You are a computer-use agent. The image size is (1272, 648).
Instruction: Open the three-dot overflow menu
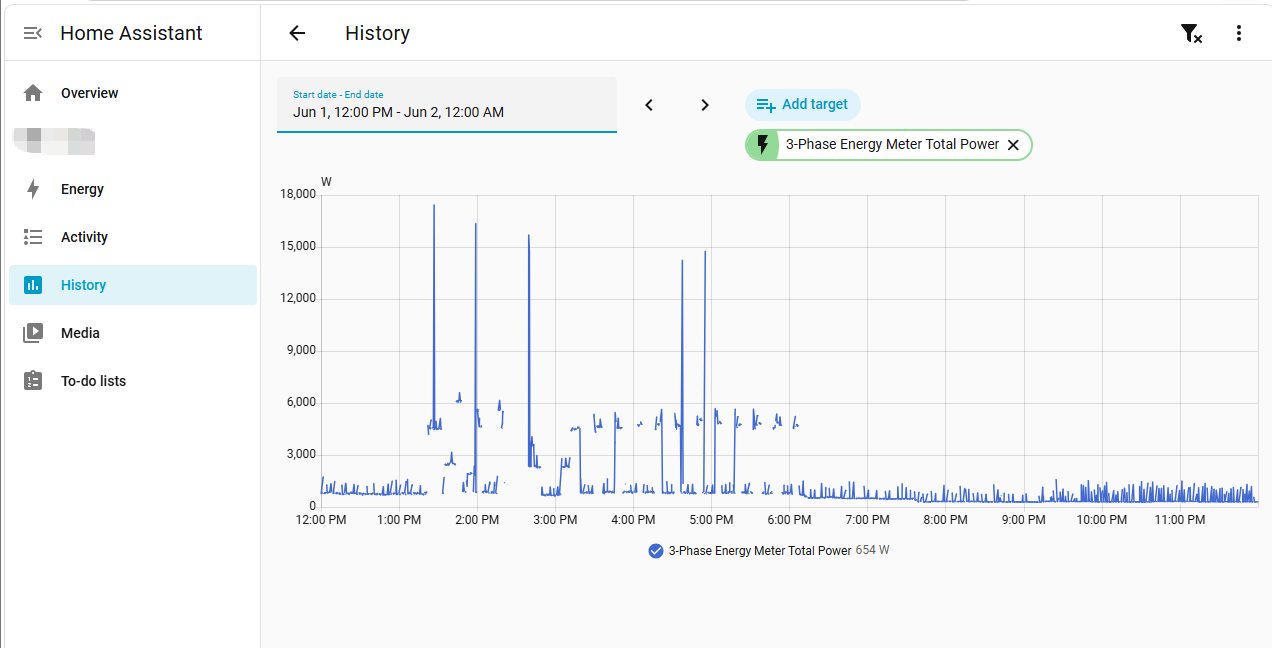pyautogui.click(x=1239, y=33)
